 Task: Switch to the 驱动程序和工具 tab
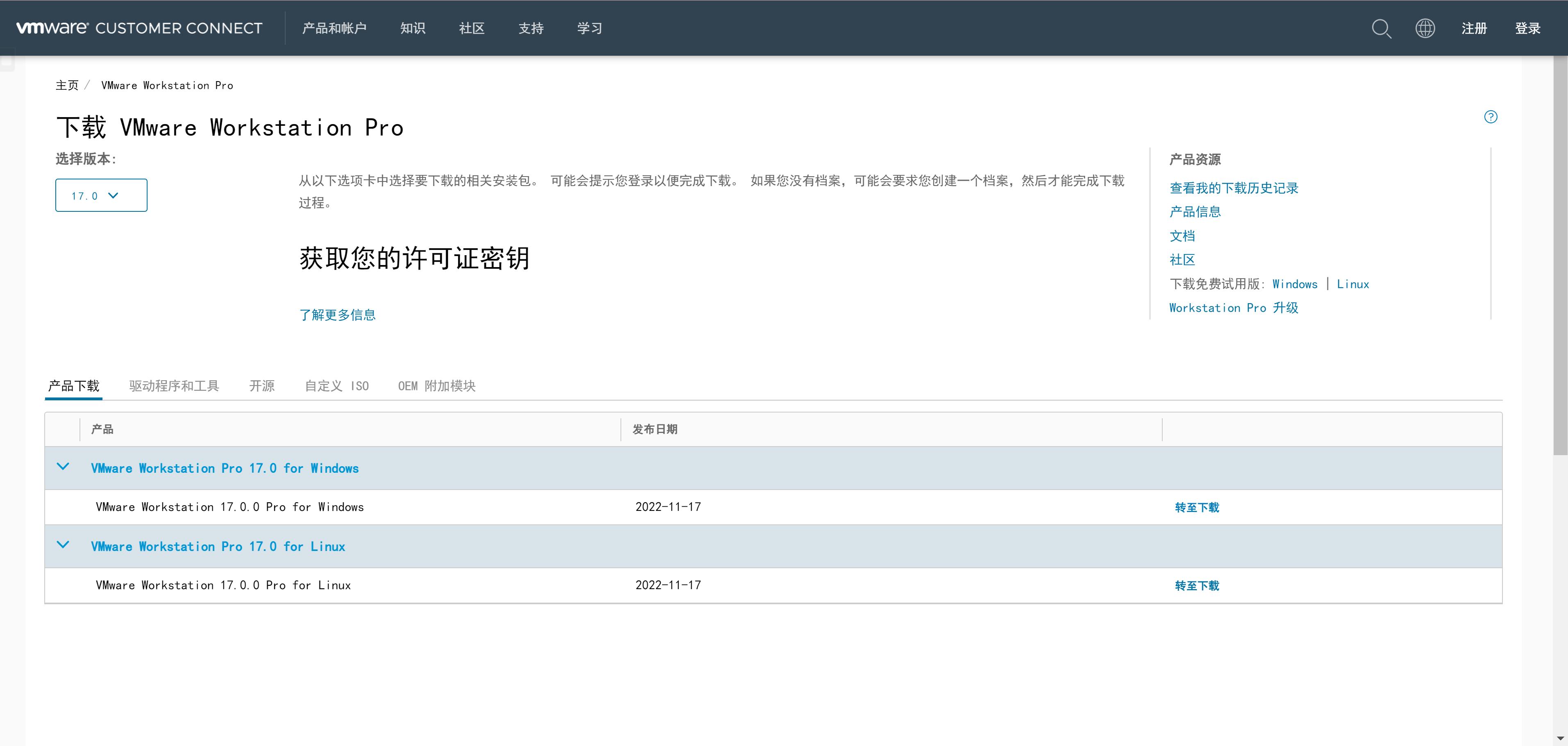(x=173, y=386)
